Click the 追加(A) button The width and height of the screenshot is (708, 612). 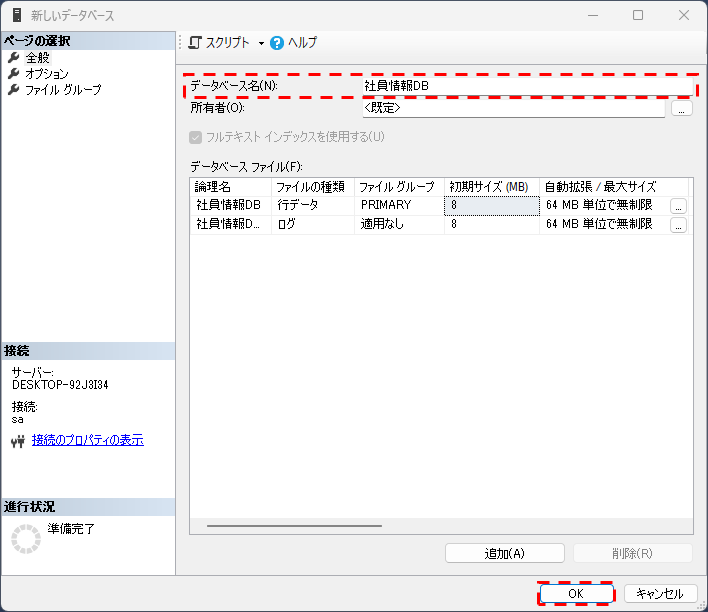click(504, 553)
